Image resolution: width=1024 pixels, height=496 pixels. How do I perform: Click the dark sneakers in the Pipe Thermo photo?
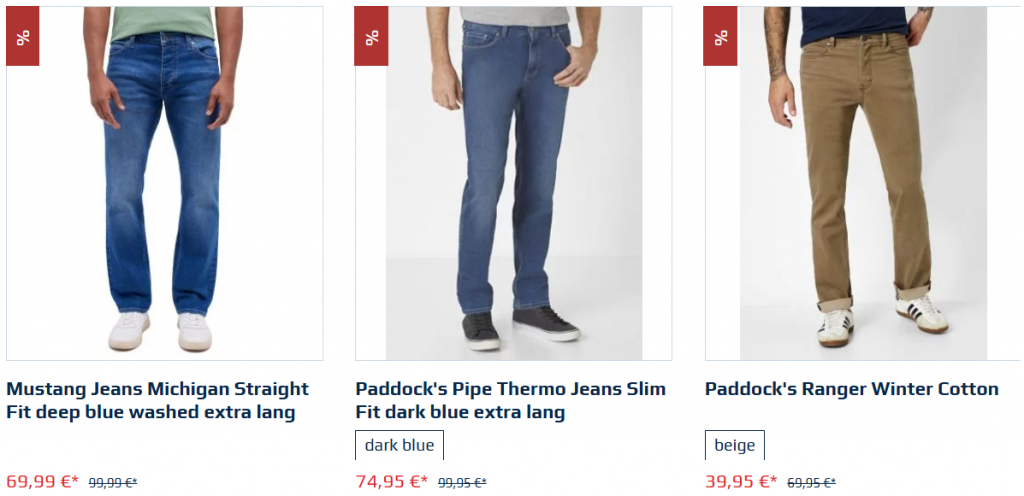coord(520,328)
